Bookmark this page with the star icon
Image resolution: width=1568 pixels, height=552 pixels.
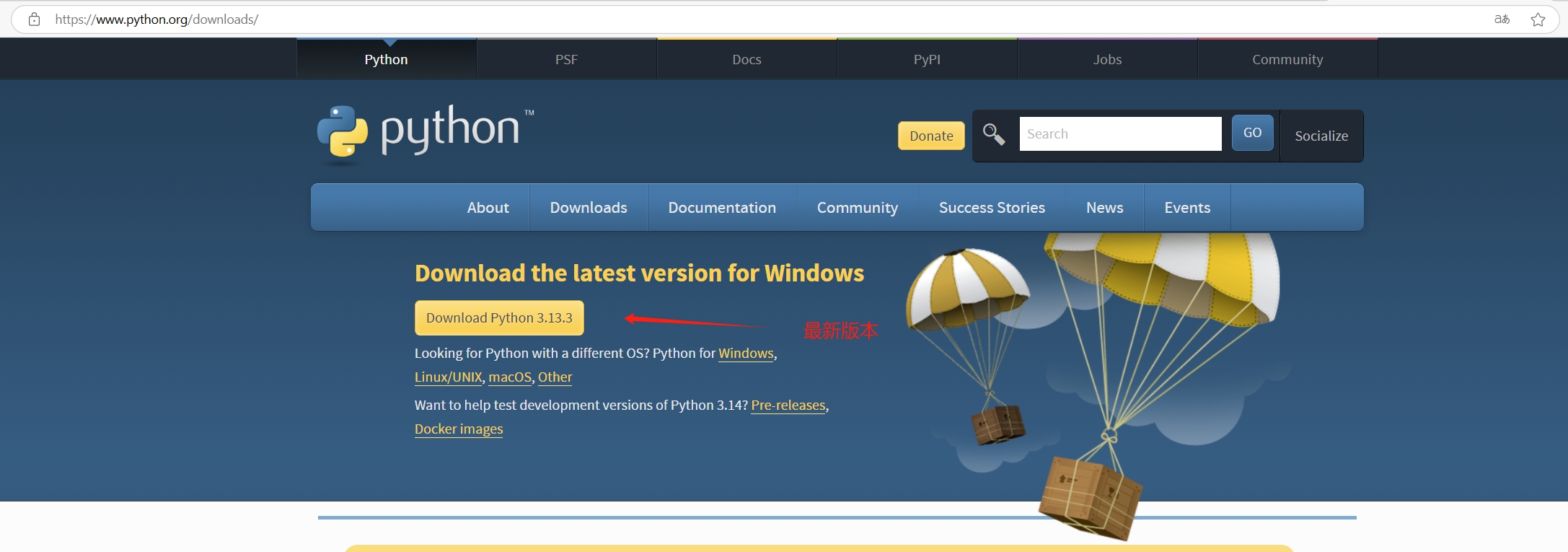click(1538, 19)
